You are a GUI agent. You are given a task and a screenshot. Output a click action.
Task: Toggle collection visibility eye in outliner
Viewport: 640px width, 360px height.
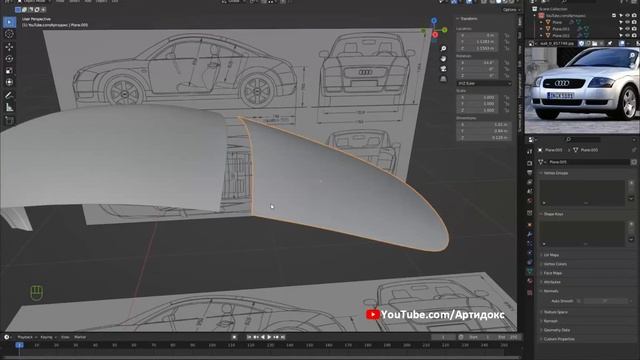pos(627,16)
